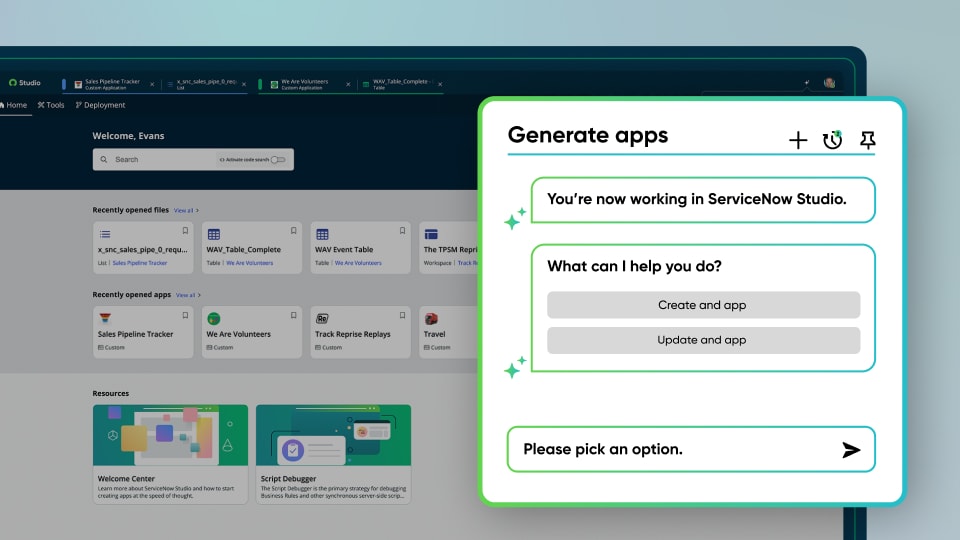This screenshot has width=960, height=540.
Task: Close the We Are Volunteers tab
Action: coord(348,84)
